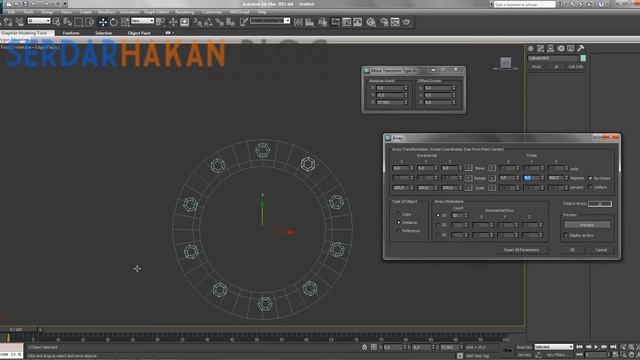Open Select by Name tool
The width and height of the screenshot is (640, 360).
coord(67,22)
